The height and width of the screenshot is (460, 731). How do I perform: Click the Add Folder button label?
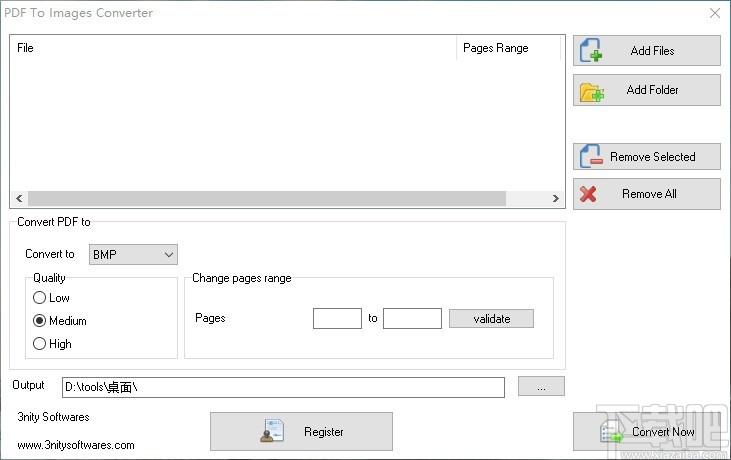pos(652,90)
